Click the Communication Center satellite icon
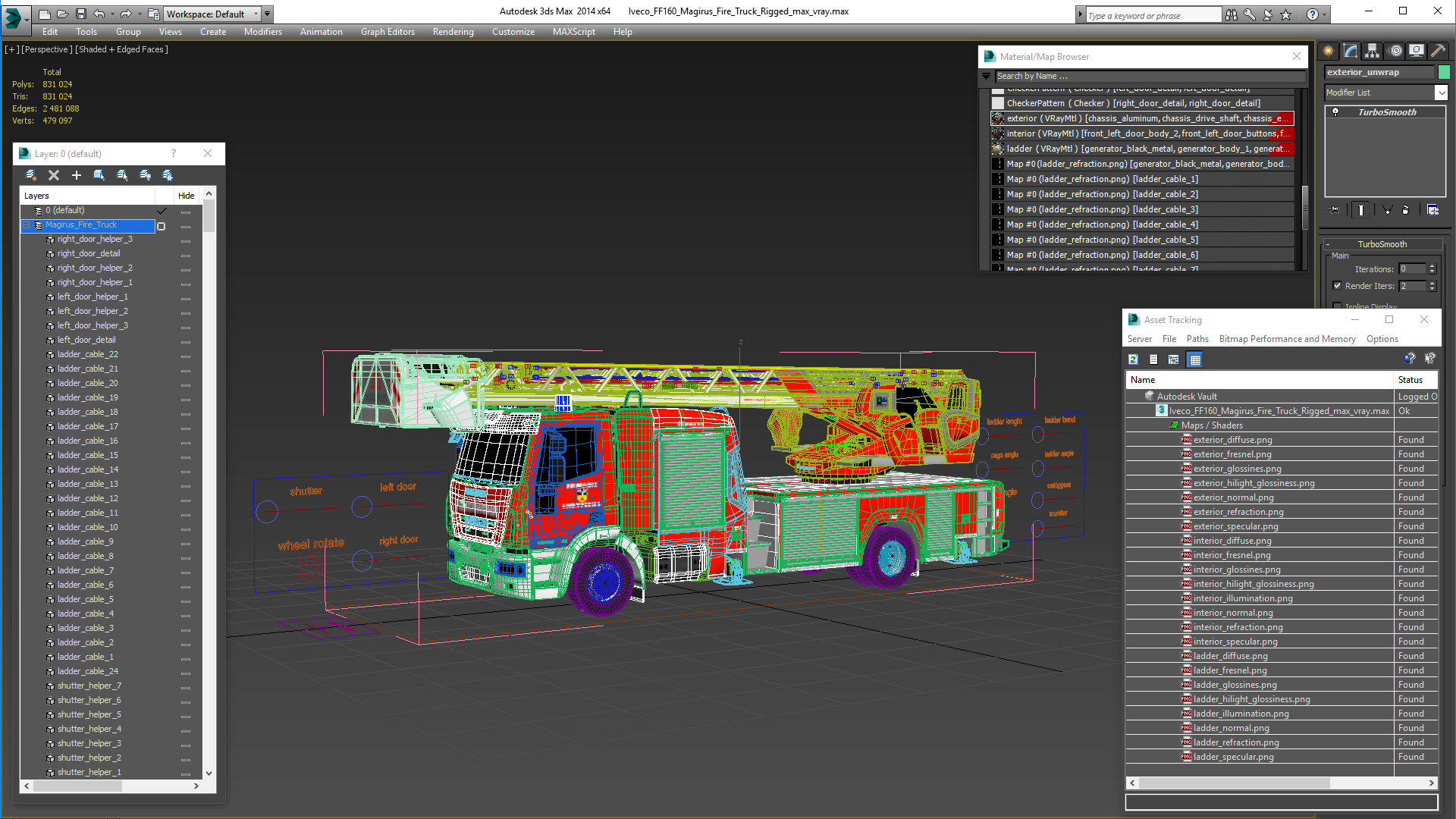 1267,14
